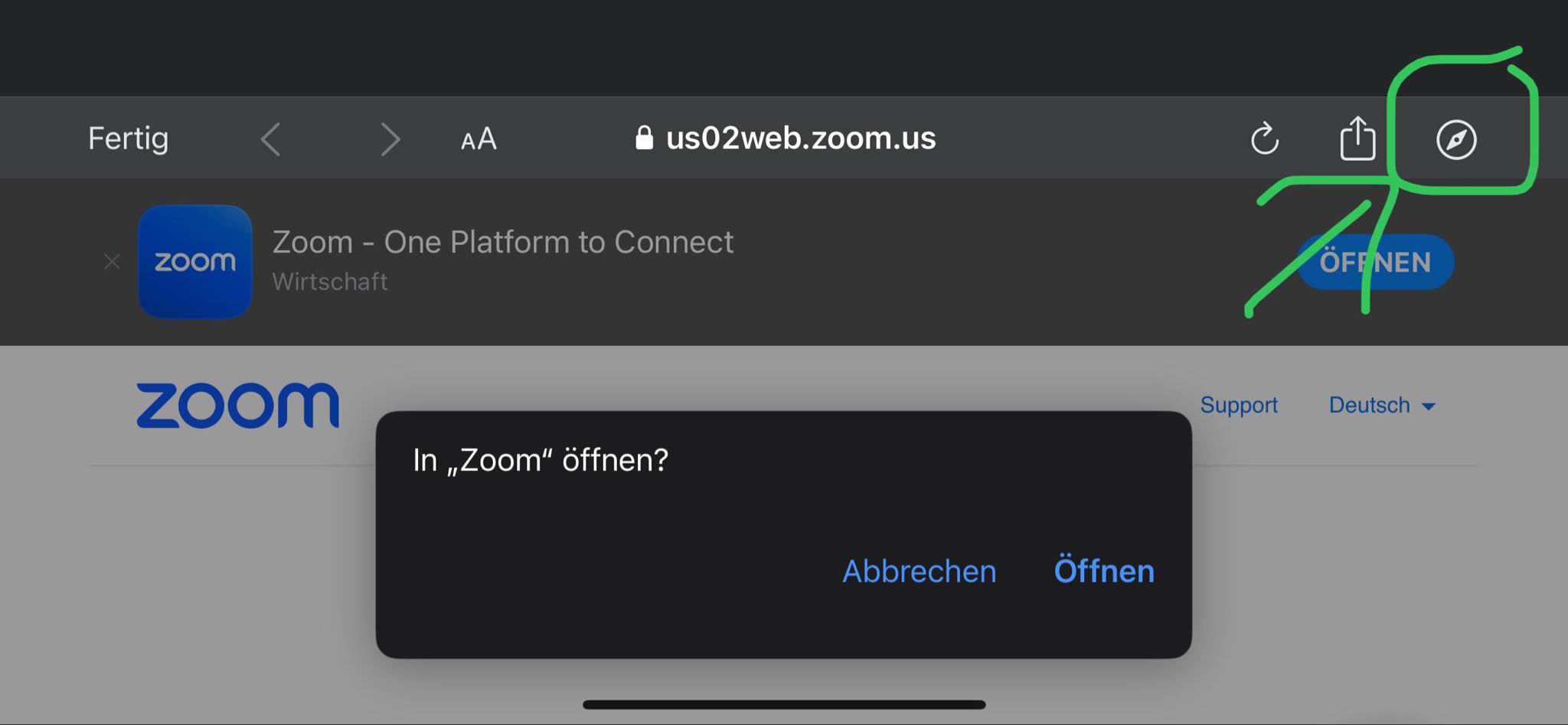The width and height of the screenshot is (1568, 725).
Task: Open the share sheet icon
Action: pos(1357,139)
